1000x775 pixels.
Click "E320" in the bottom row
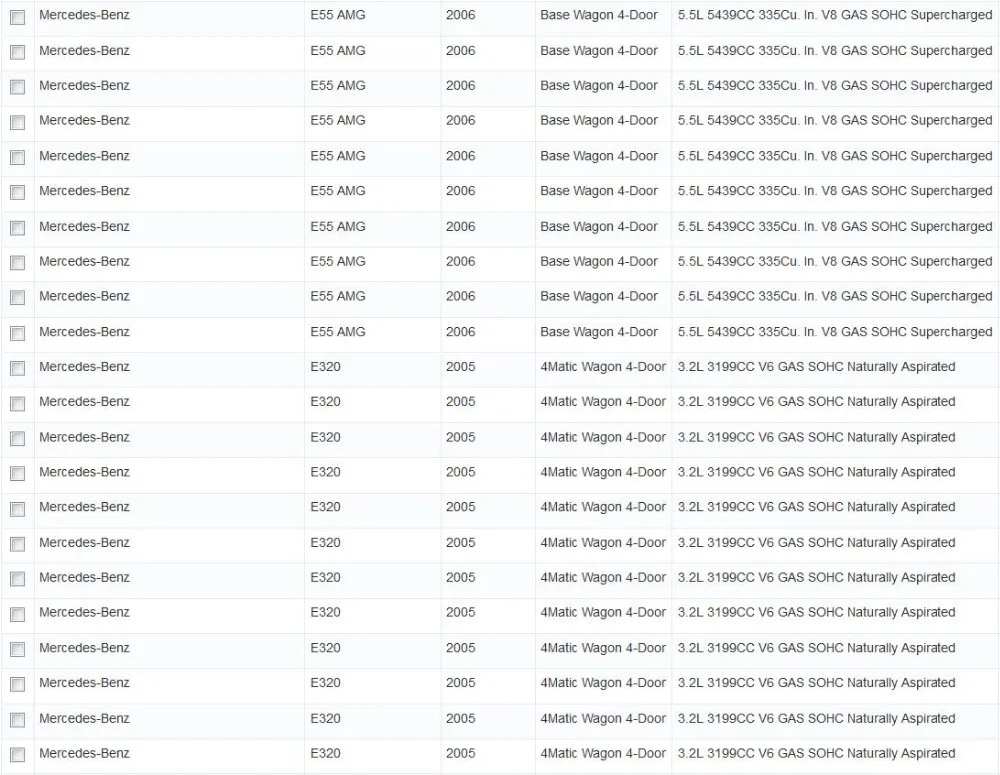point(325,753)
